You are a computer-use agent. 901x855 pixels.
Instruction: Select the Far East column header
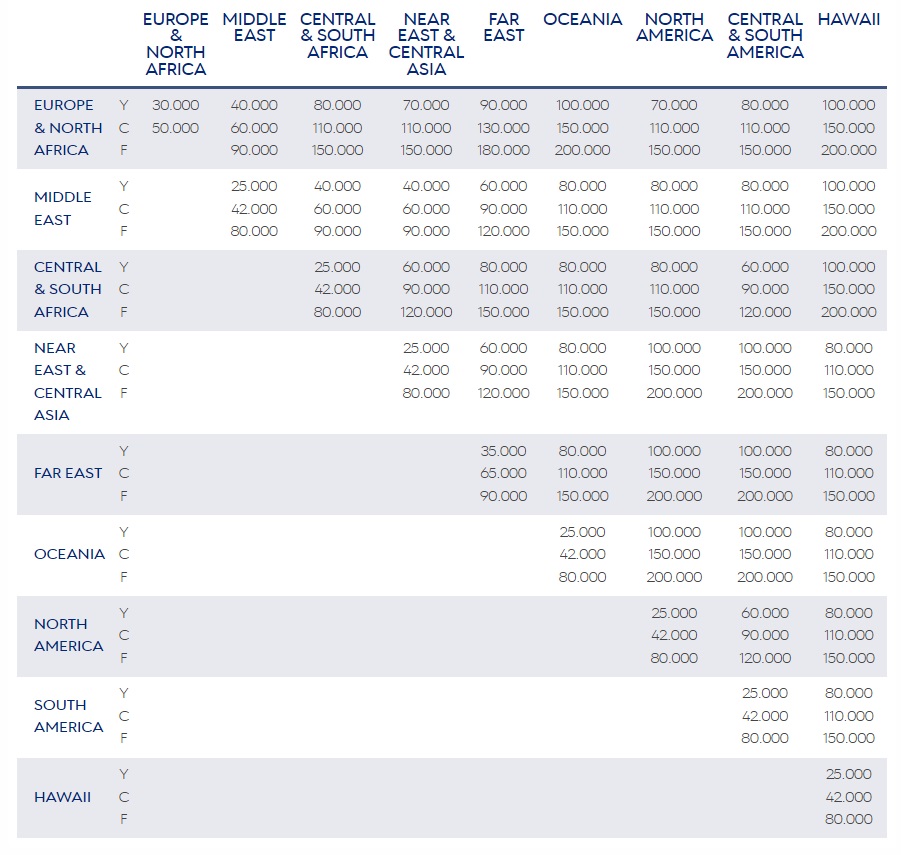(503, 27)
